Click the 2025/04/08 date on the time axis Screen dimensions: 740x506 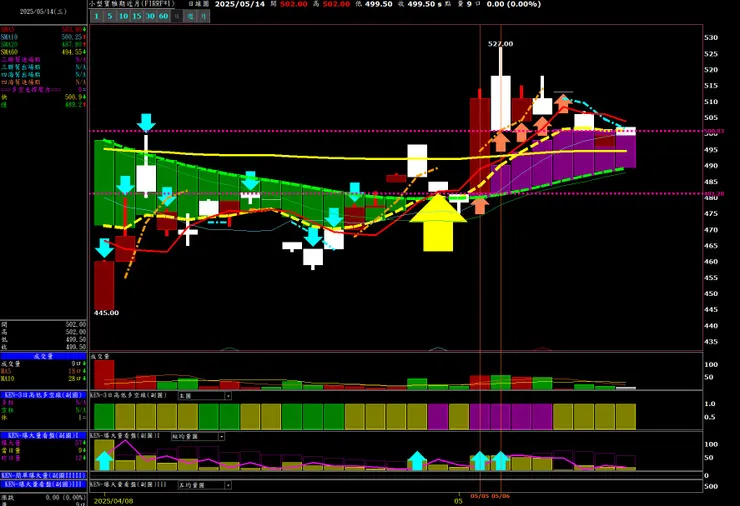[113, 501]
